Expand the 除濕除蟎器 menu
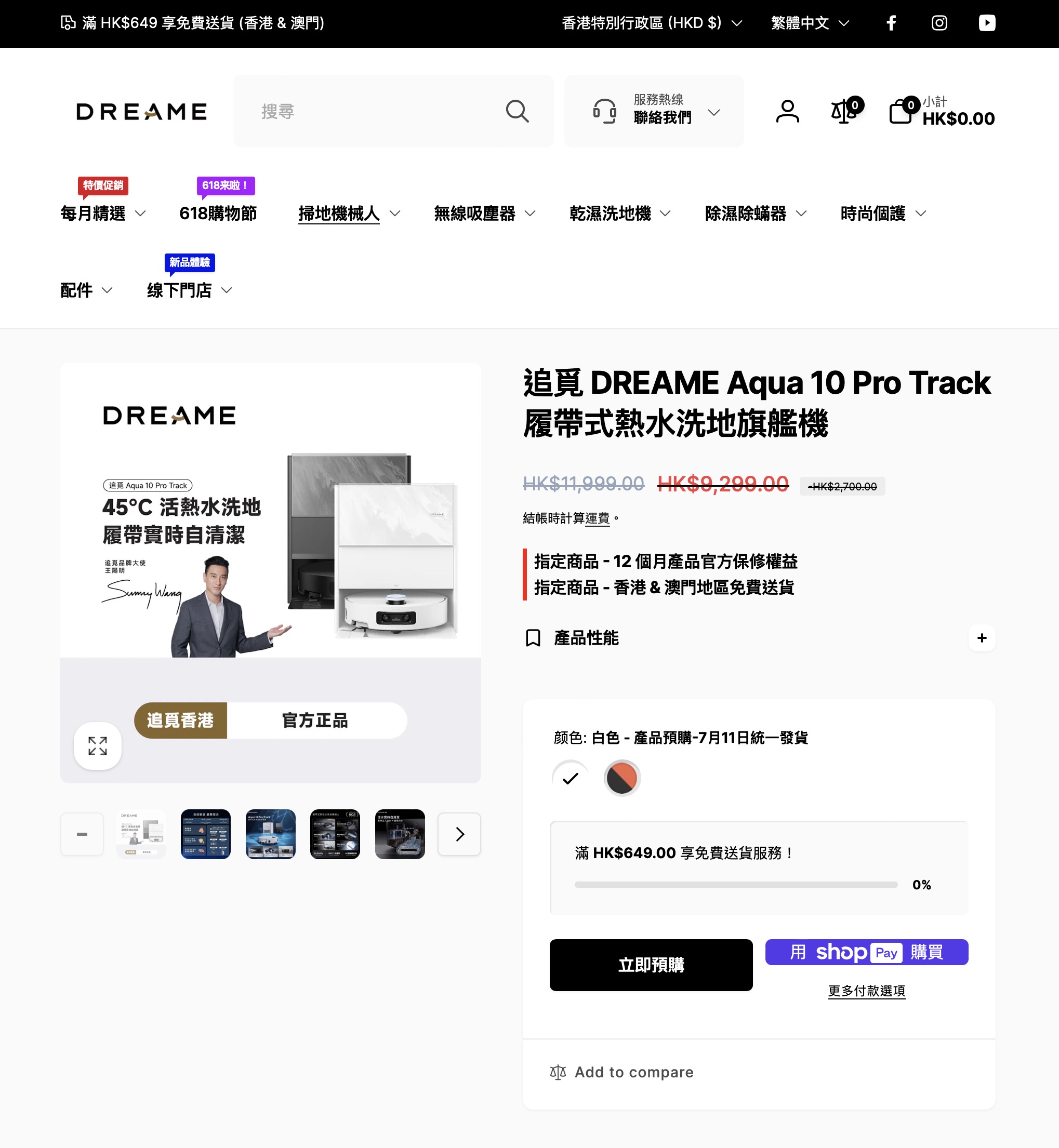Viewport: 1059px width, 1148px height. coord(756,213)
